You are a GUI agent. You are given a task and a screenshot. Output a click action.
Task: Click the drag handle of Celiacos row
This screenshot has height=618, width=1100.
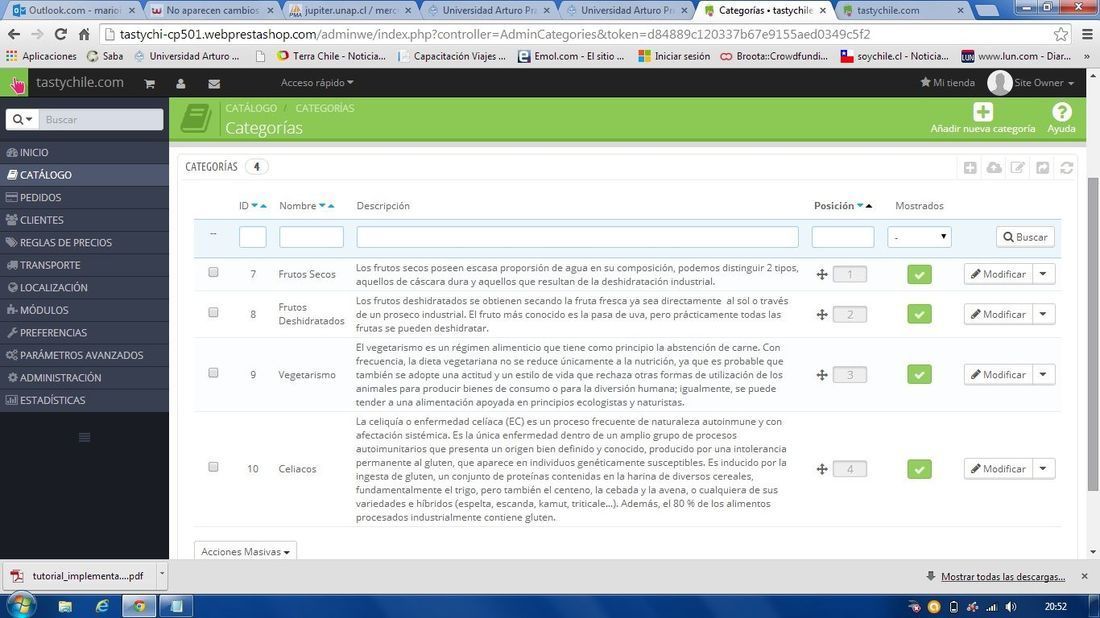pos(822,469)
